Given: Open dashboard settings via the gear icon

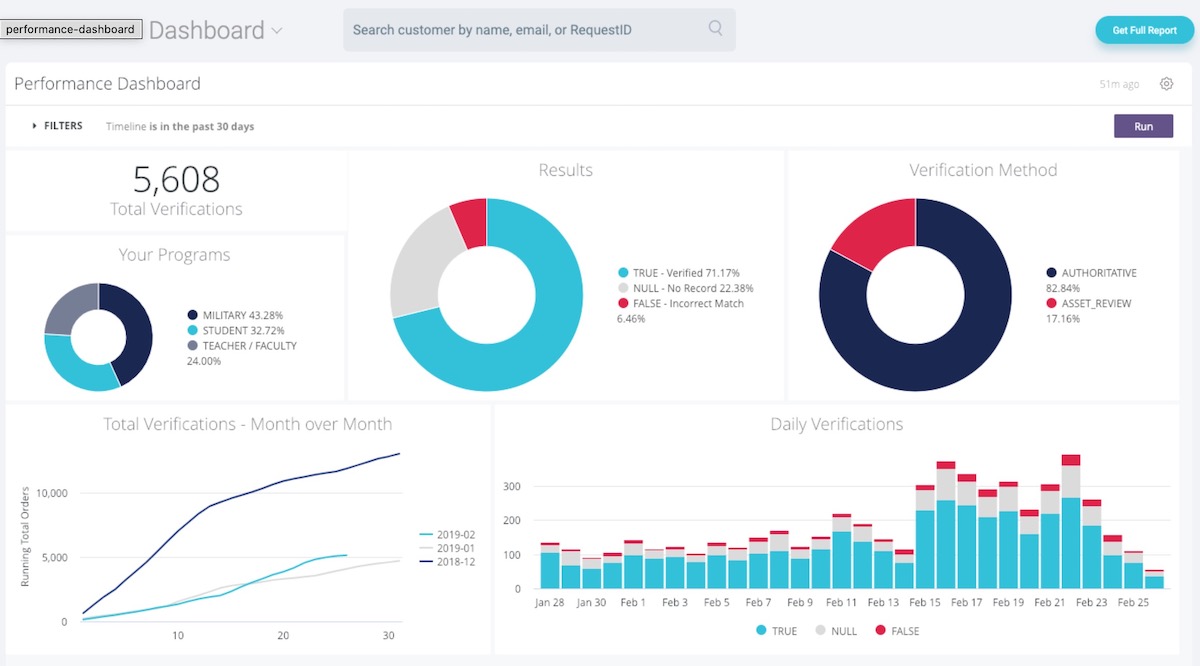Looking at the screenshot, I should [x=1166, y=83].
